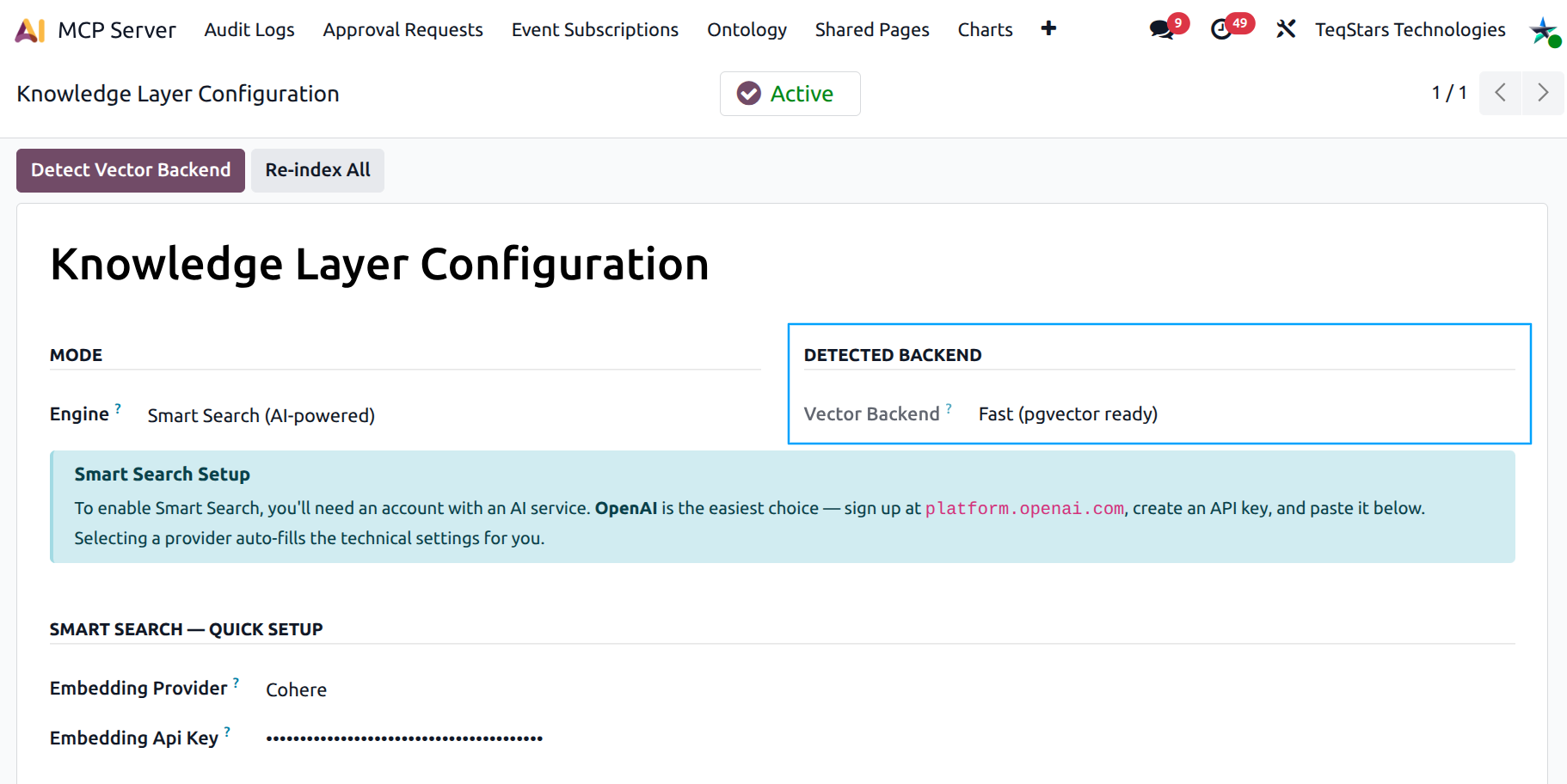This screenshot has width=1567, height=784.
Task: Click the MCP Server app logo icon
Action: [30, 30]
